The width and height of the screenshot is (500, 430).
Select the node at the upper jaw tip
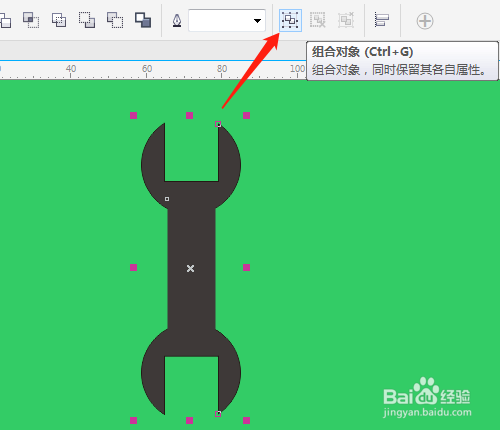[218, 124]
